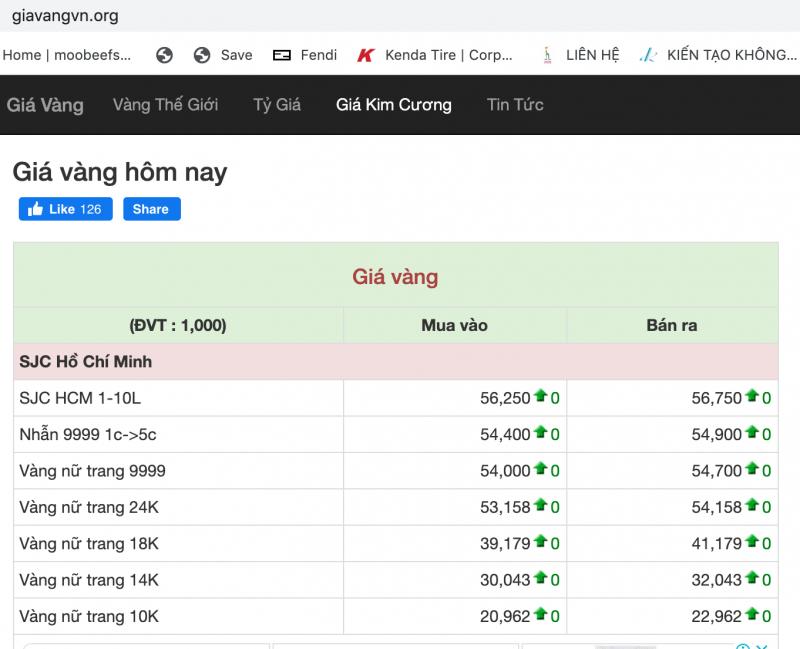
Task: Click the Giá Vàng site brand link
Action: tap(45, 105)
